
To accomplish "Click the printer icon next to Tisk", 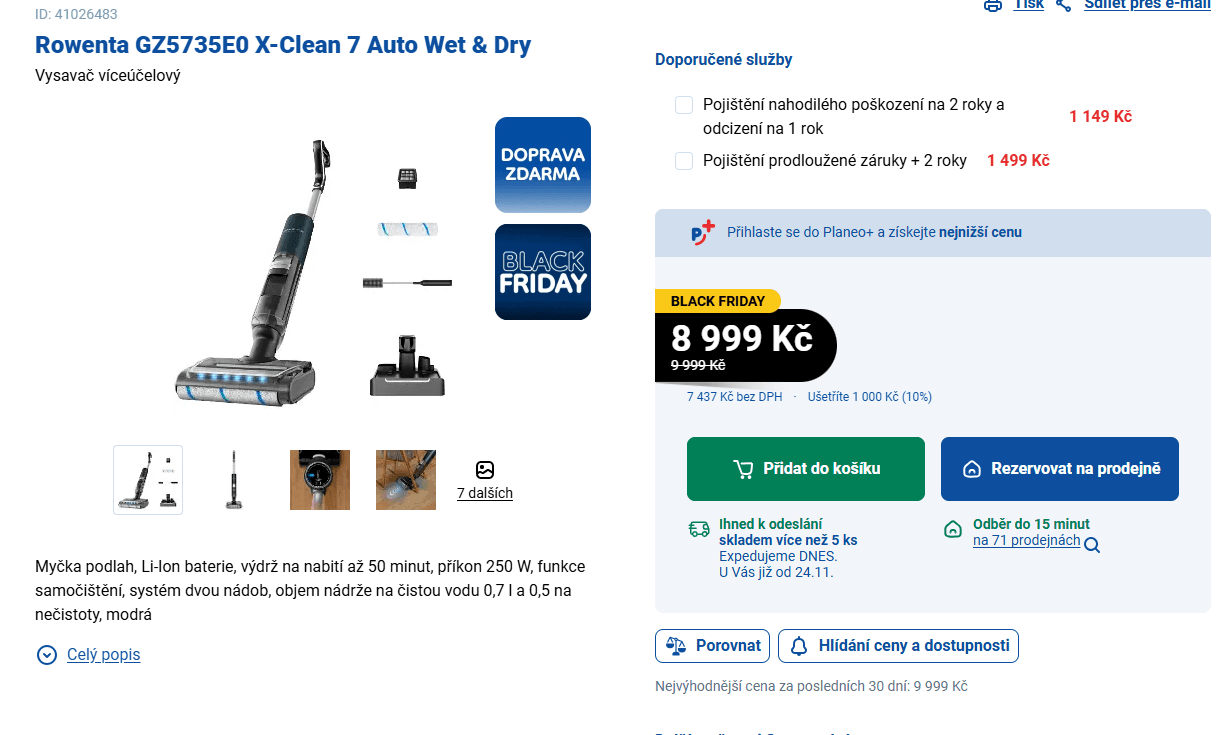I will click(x=992, y=5).
